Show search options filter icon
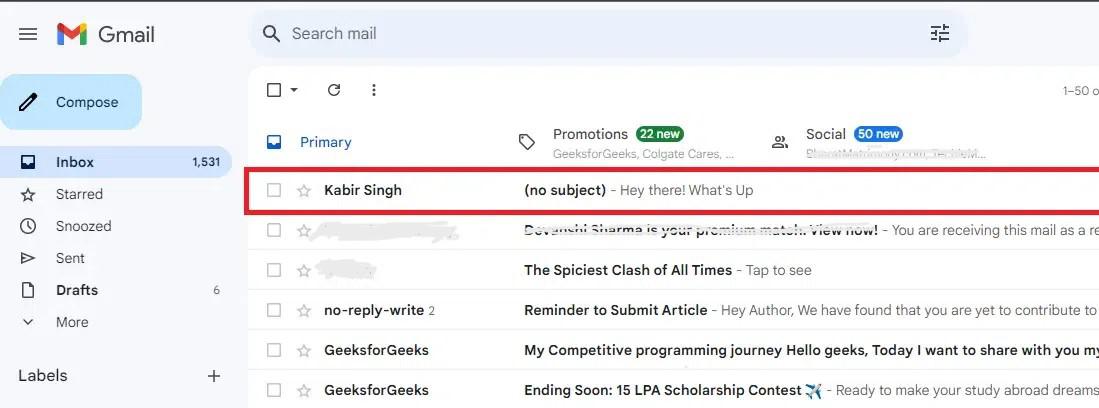 (939, 34)
